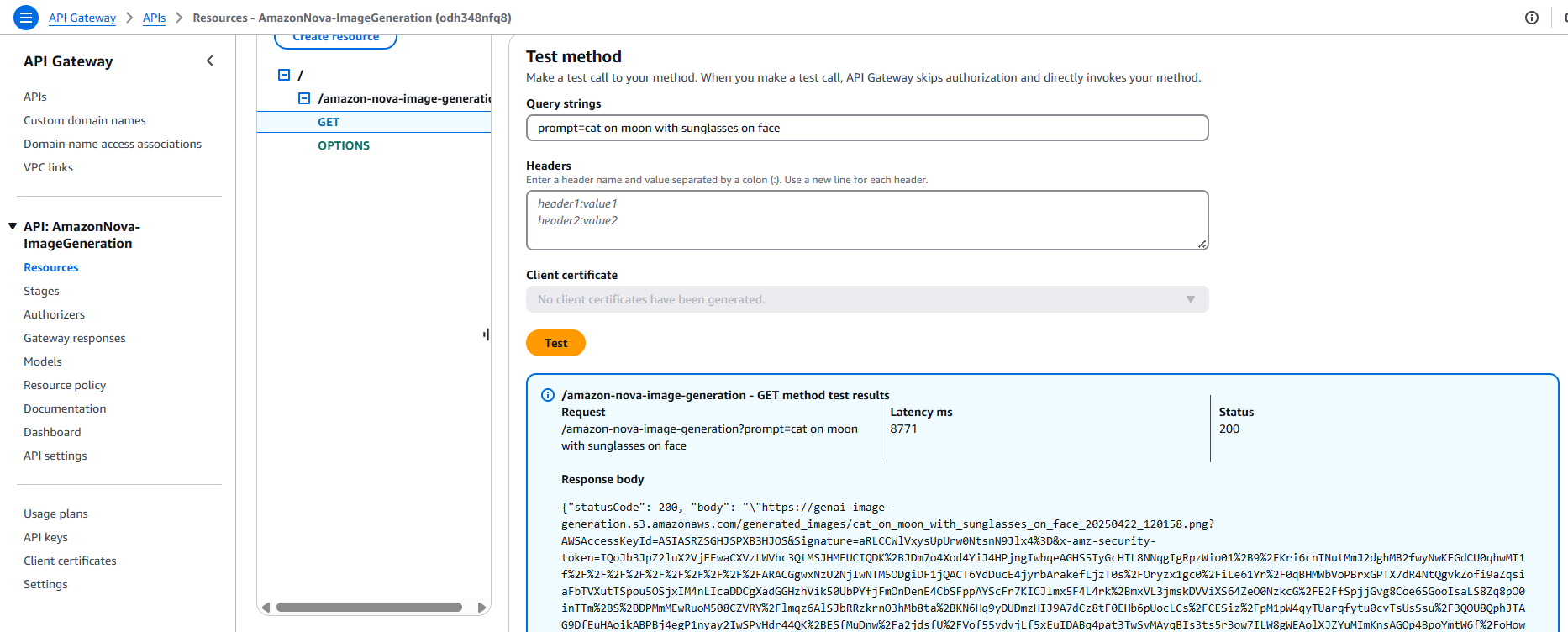Screen dimensions: 1568x632
Task: Open the Client certificate dropdown
Action: click(x=867, y=299)
